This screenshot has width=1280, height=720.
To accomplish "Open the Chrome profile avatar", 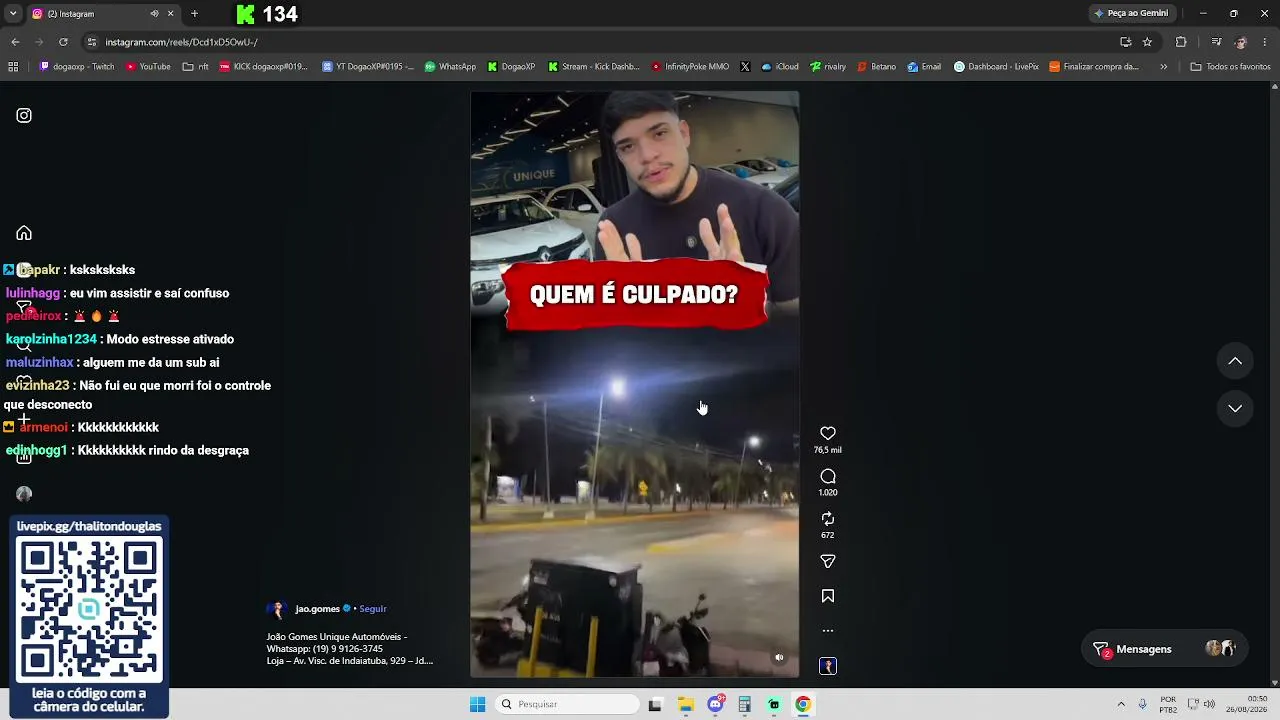I will click(1241, 42).
